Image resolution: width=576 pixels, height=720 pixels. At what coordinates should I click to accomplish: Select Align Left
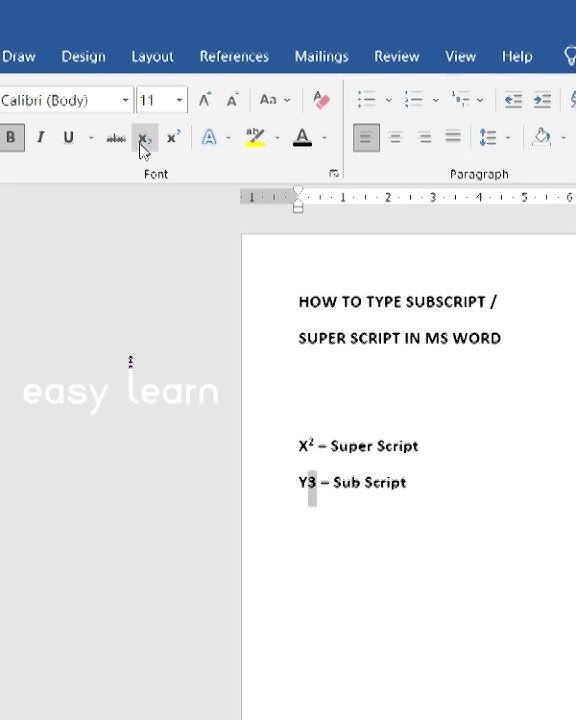click(366, 137)
